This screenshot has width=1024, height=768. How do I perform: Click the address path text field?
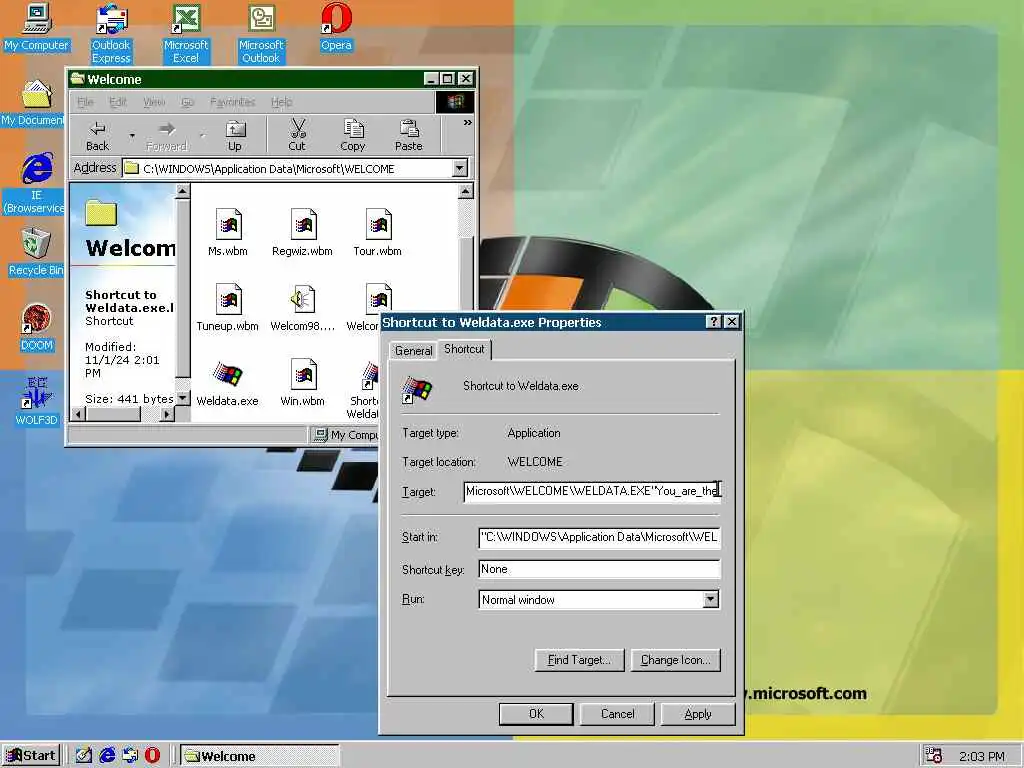click(x=287, y=168)
